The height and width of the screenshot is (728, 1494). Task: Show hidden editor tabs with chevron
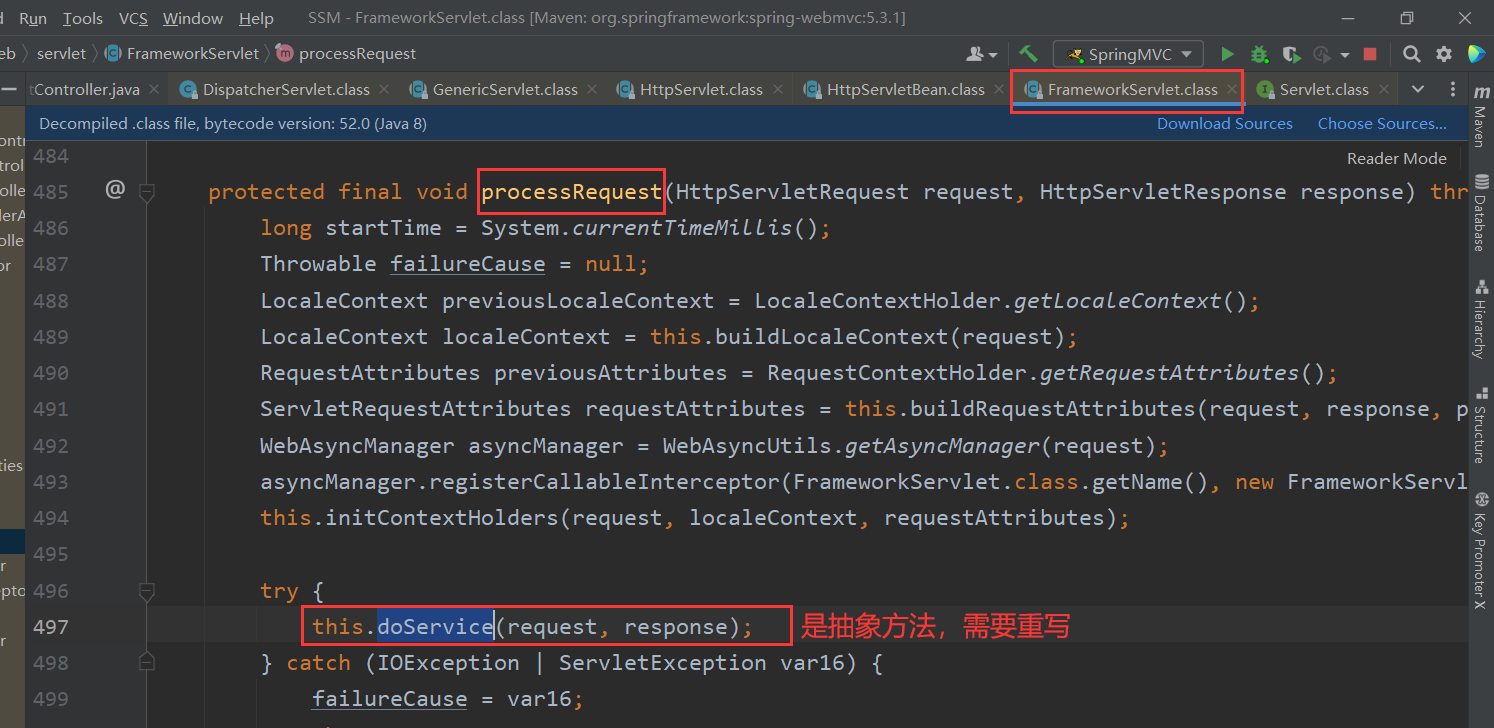[x=1417, y=89]
